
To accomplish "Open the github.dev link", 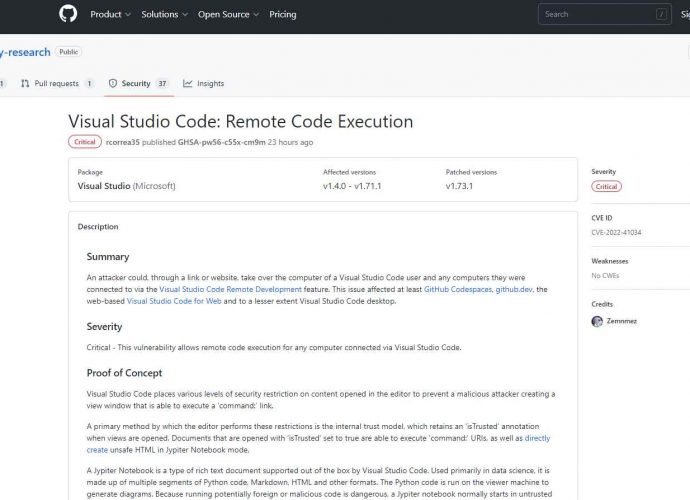I will point(514,289).
